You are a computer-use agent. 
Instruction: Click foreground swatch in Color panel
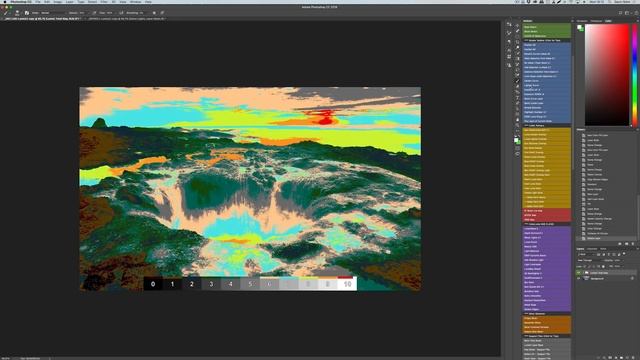579,27
